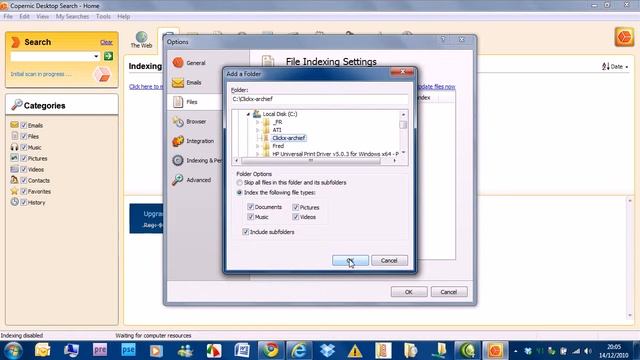Image resolution: width=640 pixels, height=360 pixels.
Task: Open Windows Start menu
Action: click(13, 350)
